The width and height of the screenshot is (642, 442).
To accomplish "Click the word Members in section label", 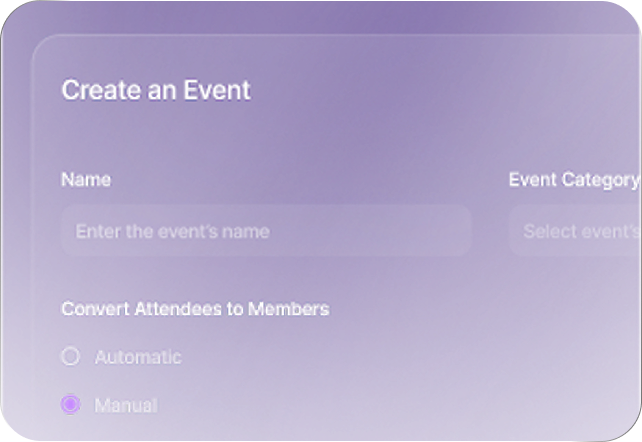I will coord(289,309).
